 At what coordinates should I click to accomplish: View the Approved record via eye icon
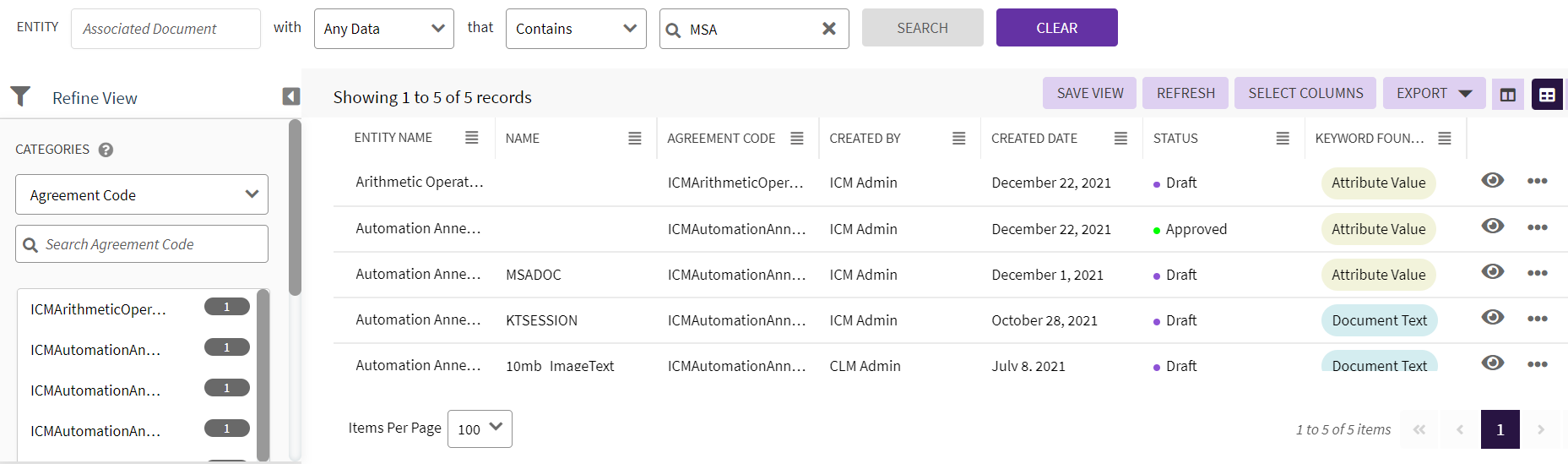pos(1492,226)
